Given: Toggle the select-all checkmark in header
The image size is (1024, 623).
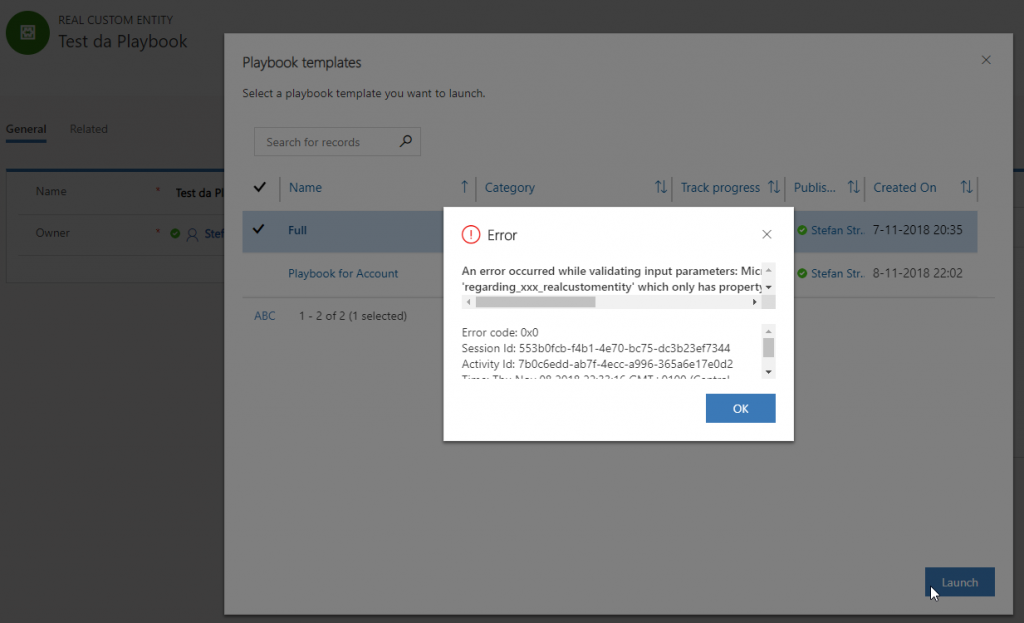Looking at the screenshot, I should point(260,187).
